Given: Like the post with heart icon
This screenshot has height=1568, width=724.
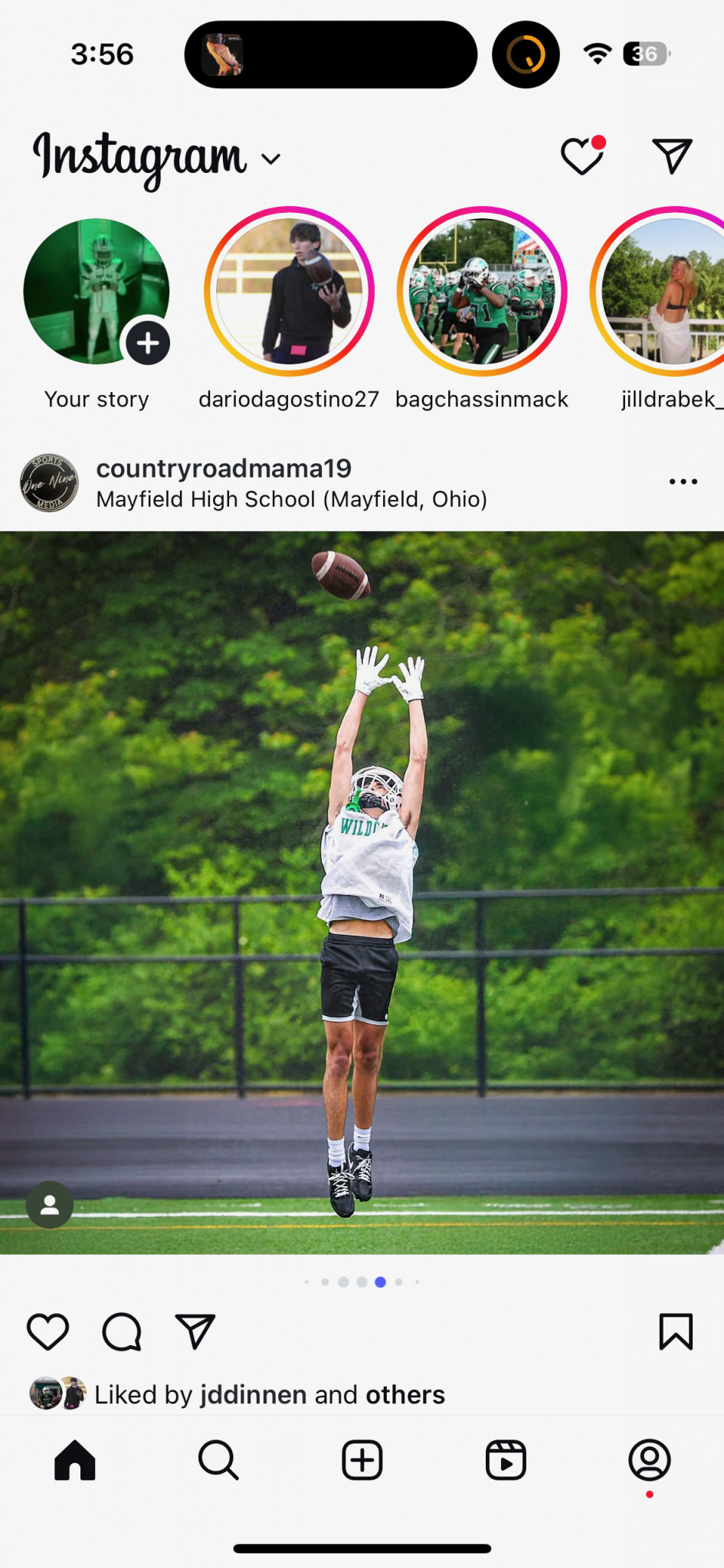Looking at the screenshot, I should tap(48, 1331).
